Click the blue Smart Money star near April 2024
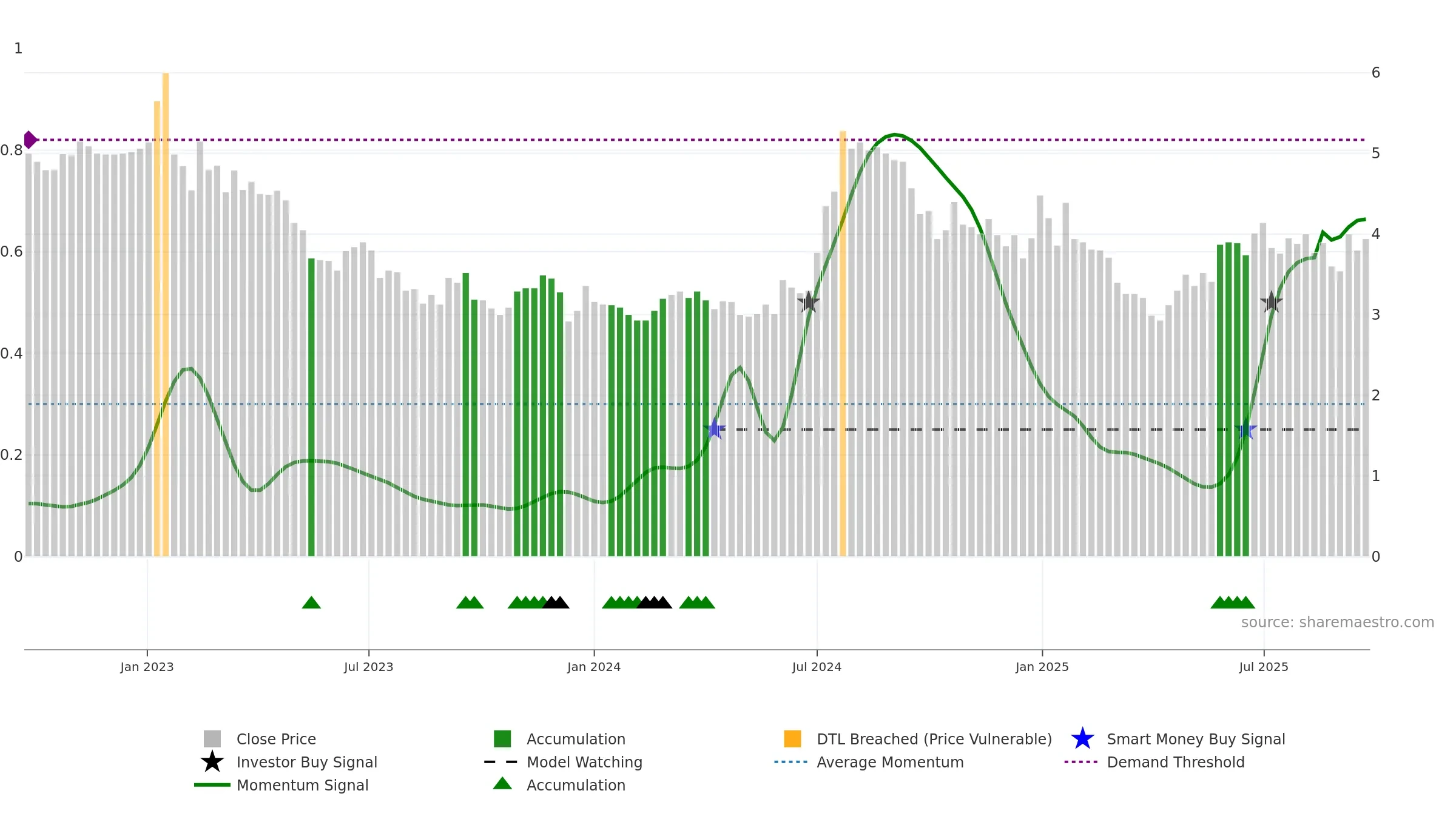1456x819 pixels. click(x=715, y=430)
